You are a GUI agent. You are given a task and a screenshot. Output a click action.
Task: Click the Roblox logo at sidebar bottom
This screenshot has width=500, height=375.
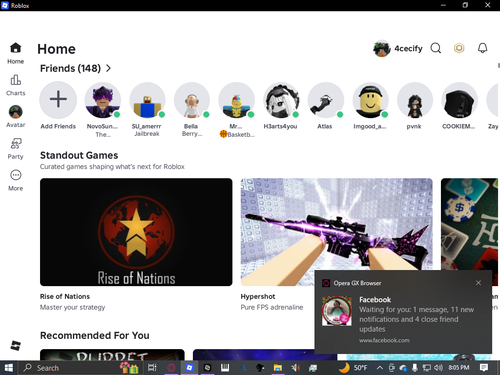[15, 346]
